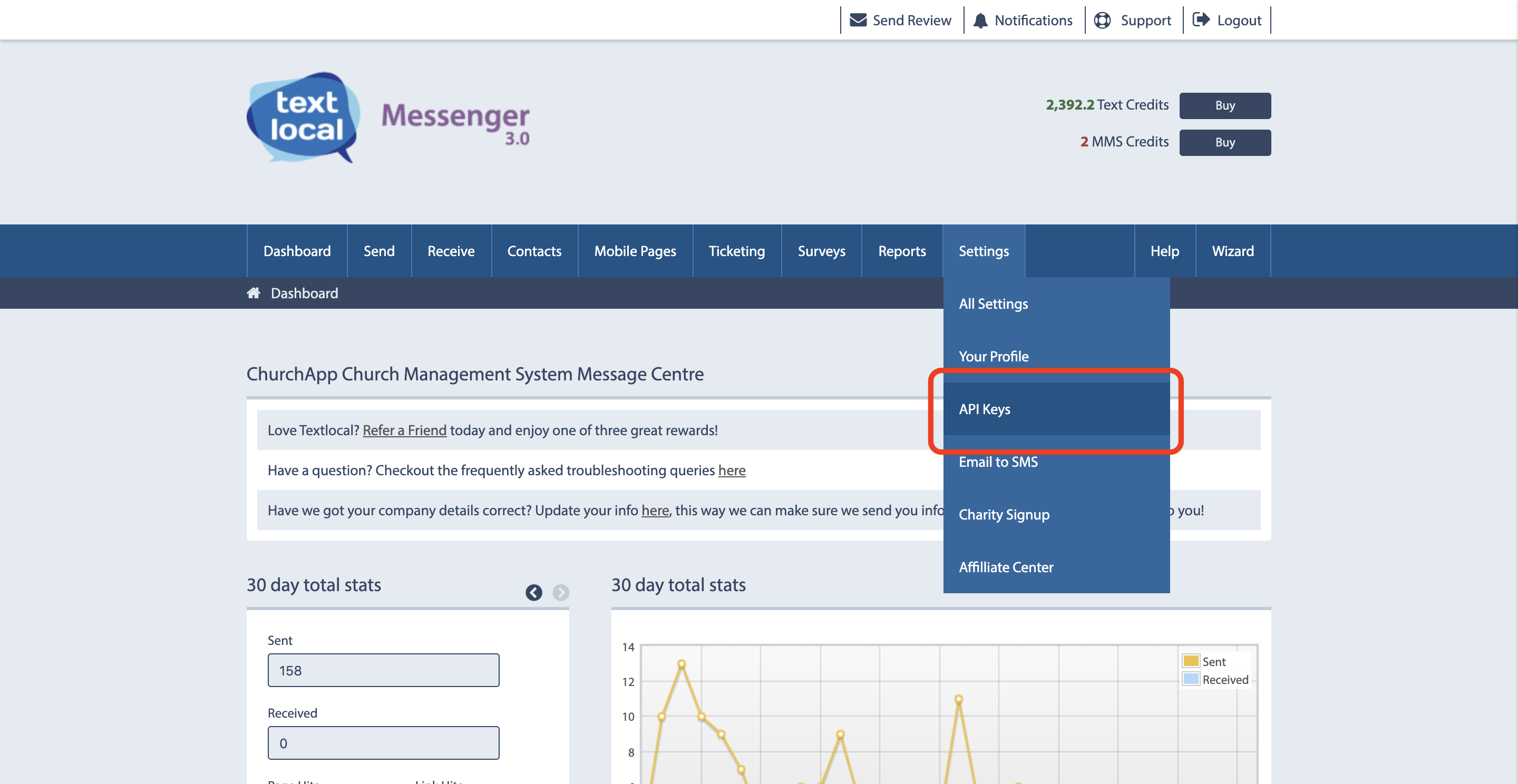The image size is (1518, 784).
Task: Open the troubleshooting queries here link
Action: (x=732, y=471)
